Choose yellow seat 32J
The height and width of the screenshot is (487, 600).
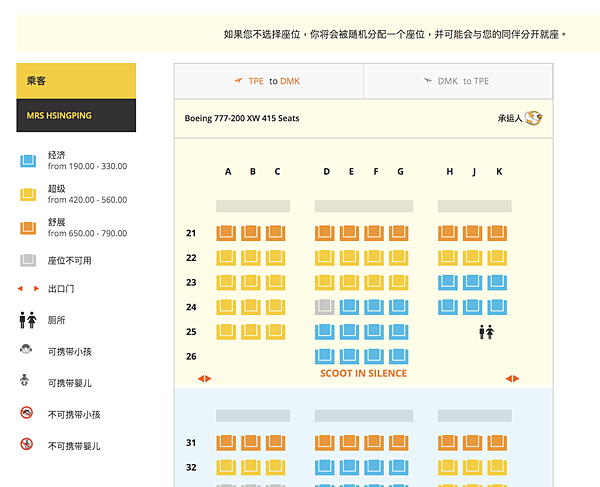tap(472, 467)
